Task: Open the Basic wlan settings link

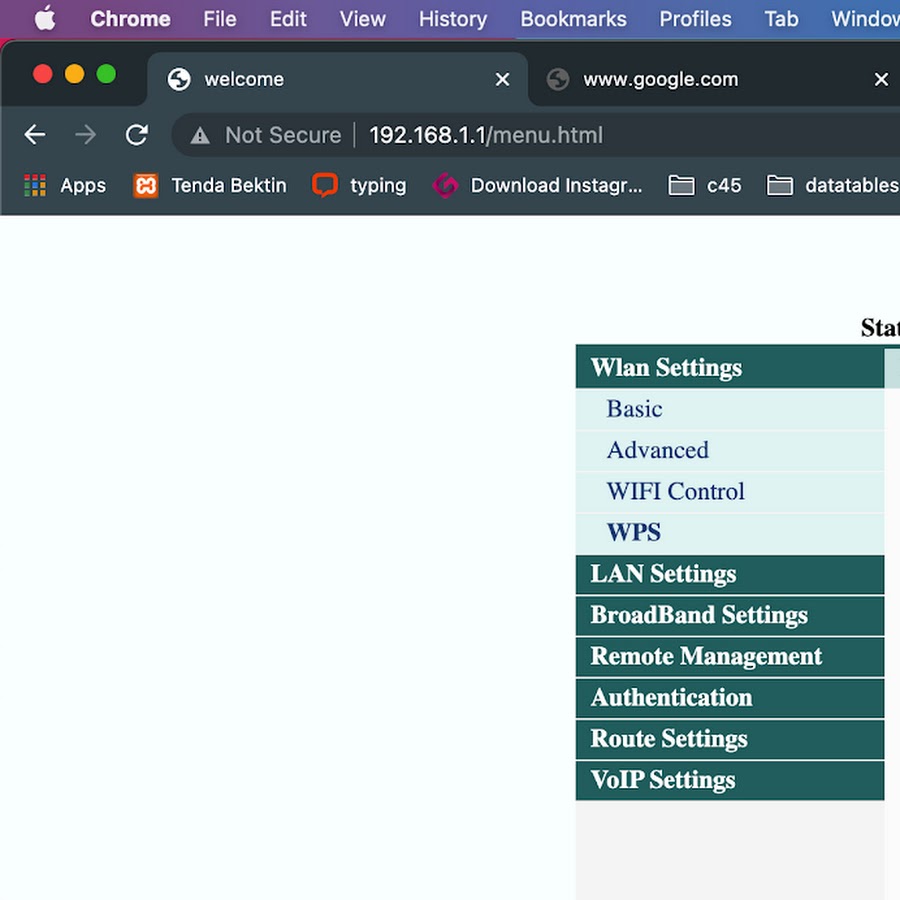Action: click(x=634, y=409)
